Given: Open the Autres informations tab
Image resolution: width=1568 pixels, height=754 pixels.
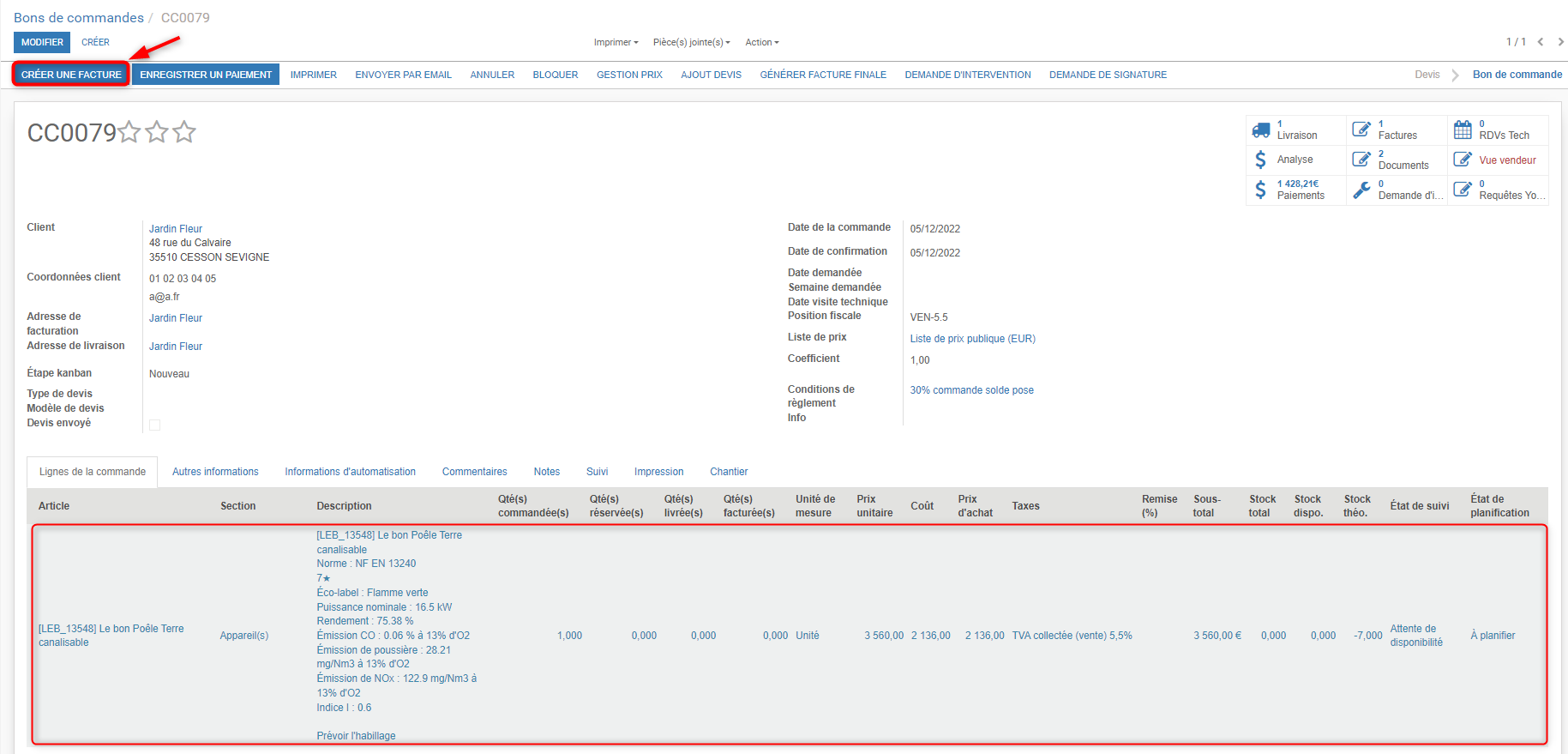Looking at the screenshot, I should [x=215, y=472].
